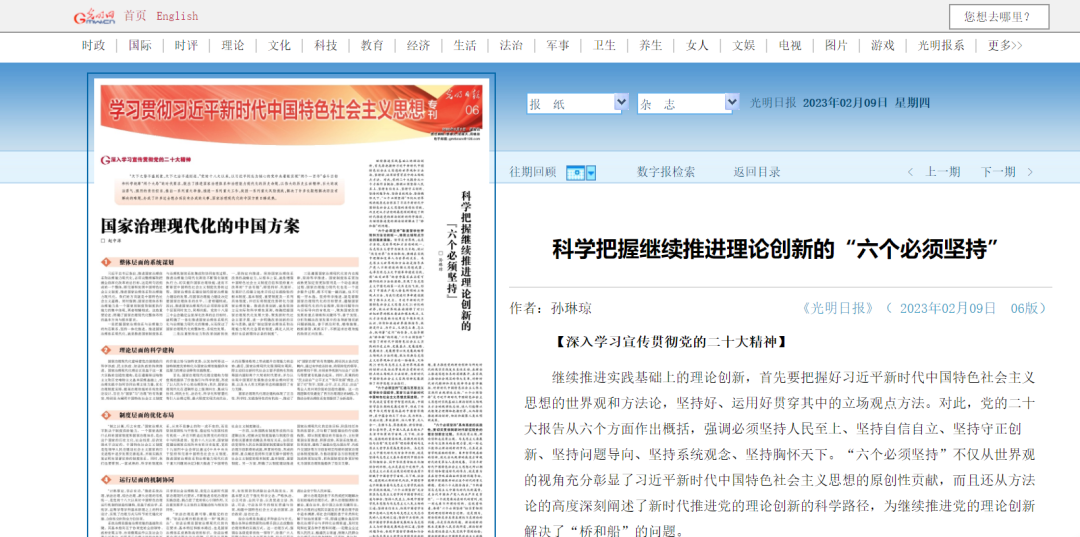Click the Guangming Online logo

94,17
